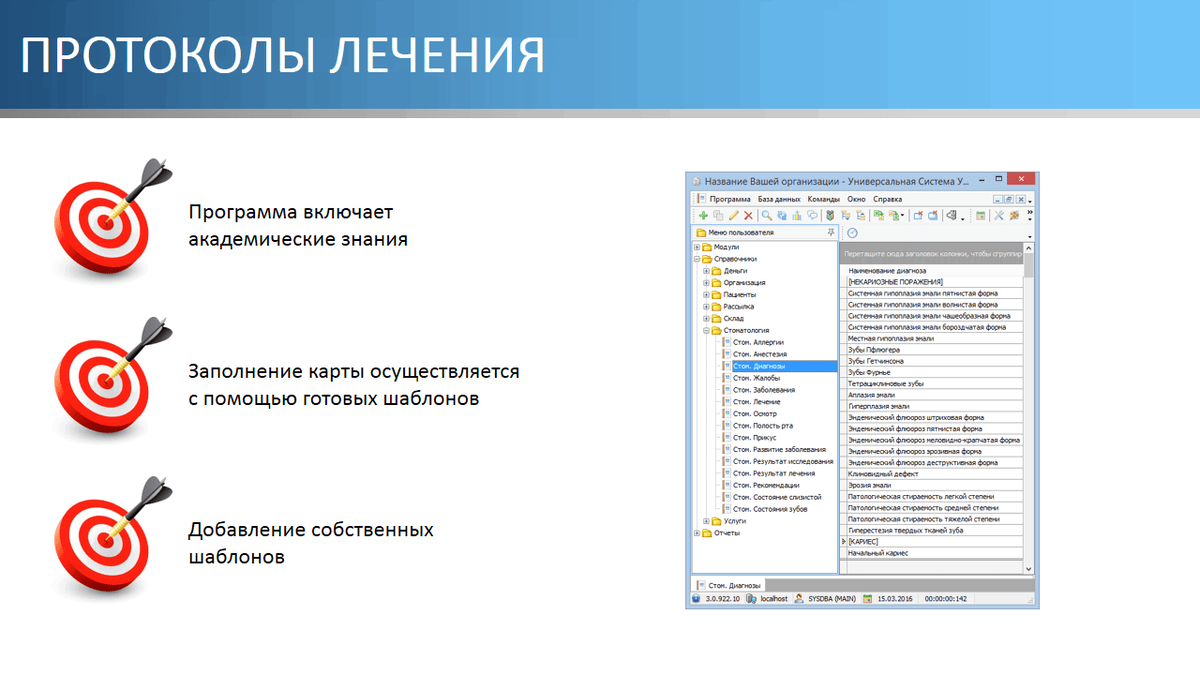The width and height of the screenshot is (1200, 675).
Task: Select the Стом. Диагнозы tab at the bottom
Action: 730,583
